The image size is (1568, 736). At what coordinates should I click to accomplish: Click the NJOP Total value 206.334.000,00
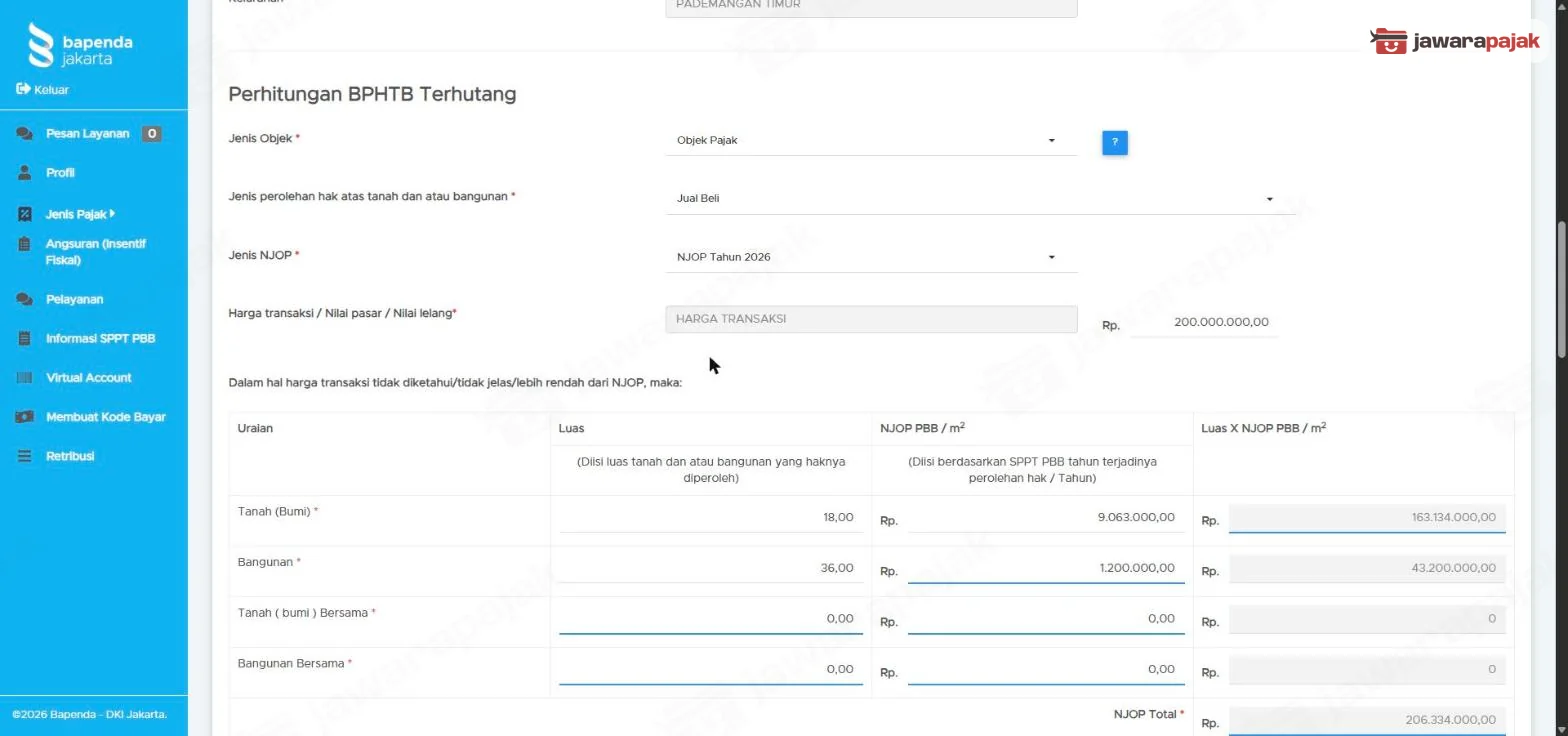(x=1367, y=720)
